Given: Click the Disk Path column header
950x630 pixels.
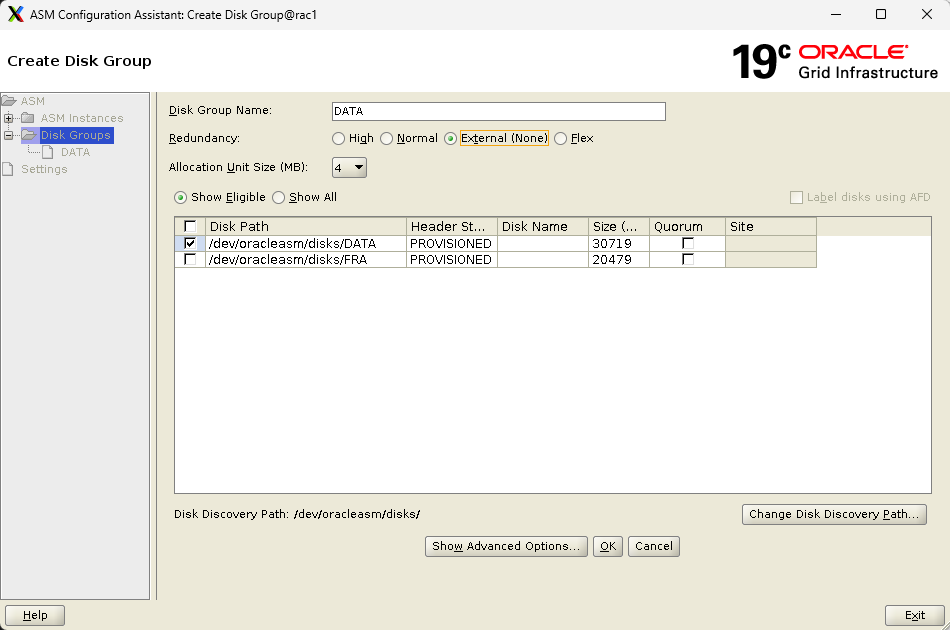Looking at the screenshot, I should [x=306, y=227].
